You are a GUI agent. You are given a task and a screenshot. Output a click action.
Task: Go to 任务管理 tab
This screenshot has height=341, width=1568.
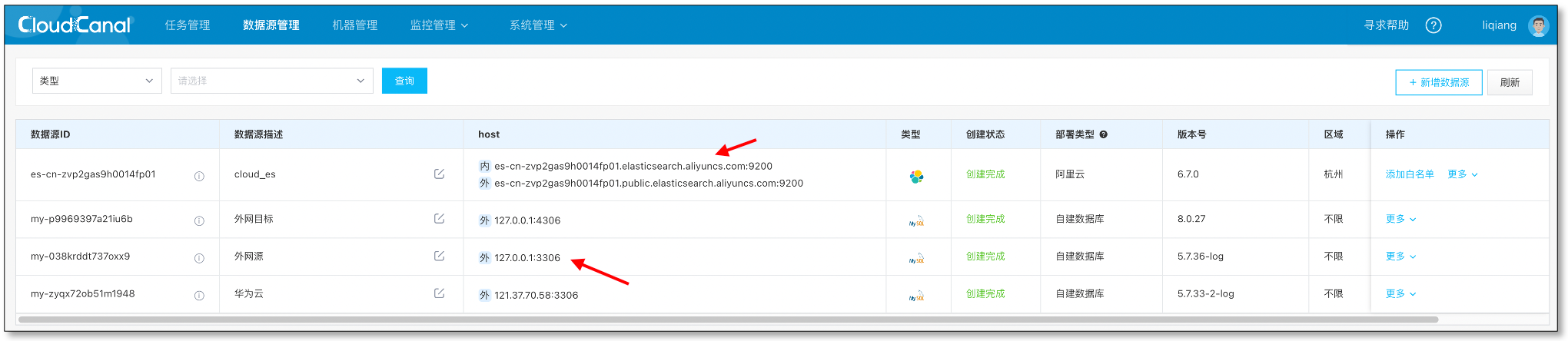pyautogui.click(x=188, y=25)
